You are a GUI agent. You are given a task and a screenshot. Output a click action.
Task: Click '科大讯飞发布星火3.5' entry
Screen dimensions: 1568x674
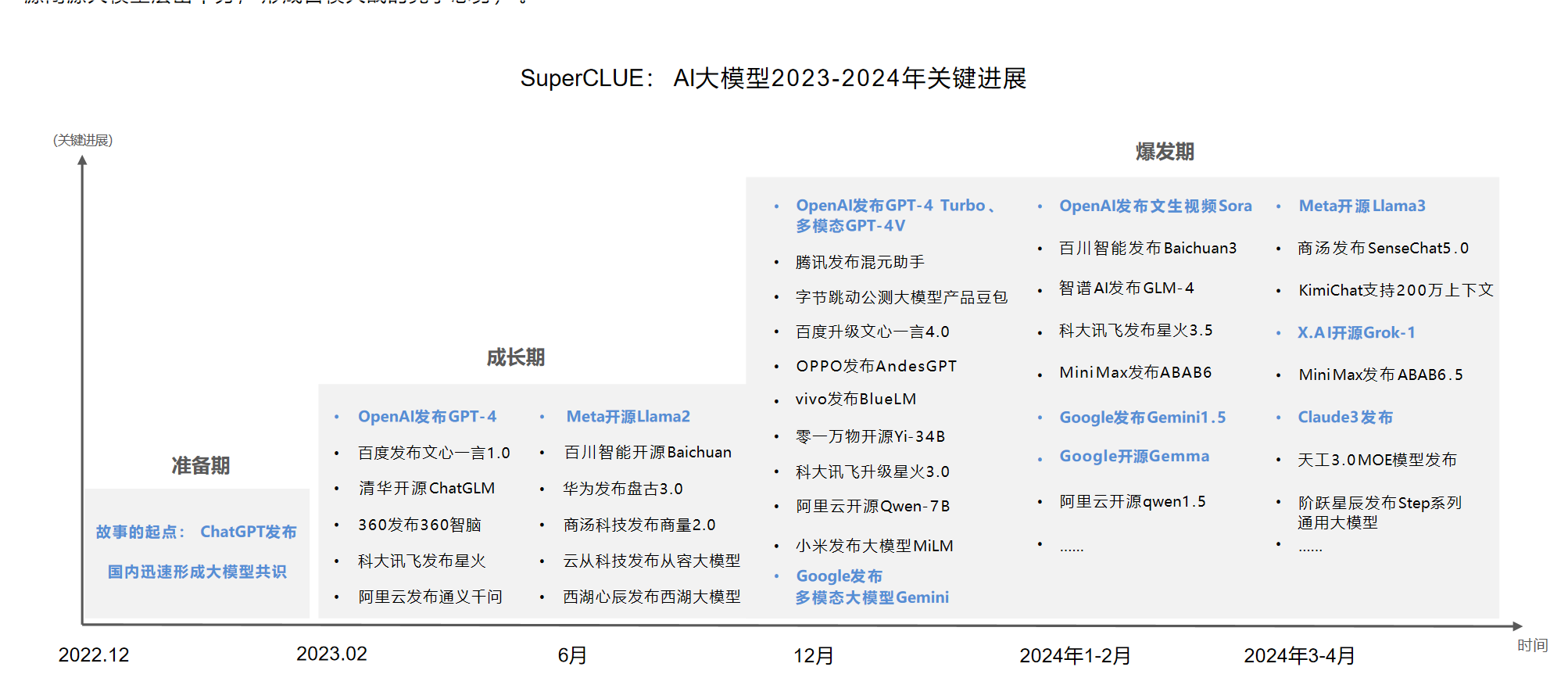1136,330
